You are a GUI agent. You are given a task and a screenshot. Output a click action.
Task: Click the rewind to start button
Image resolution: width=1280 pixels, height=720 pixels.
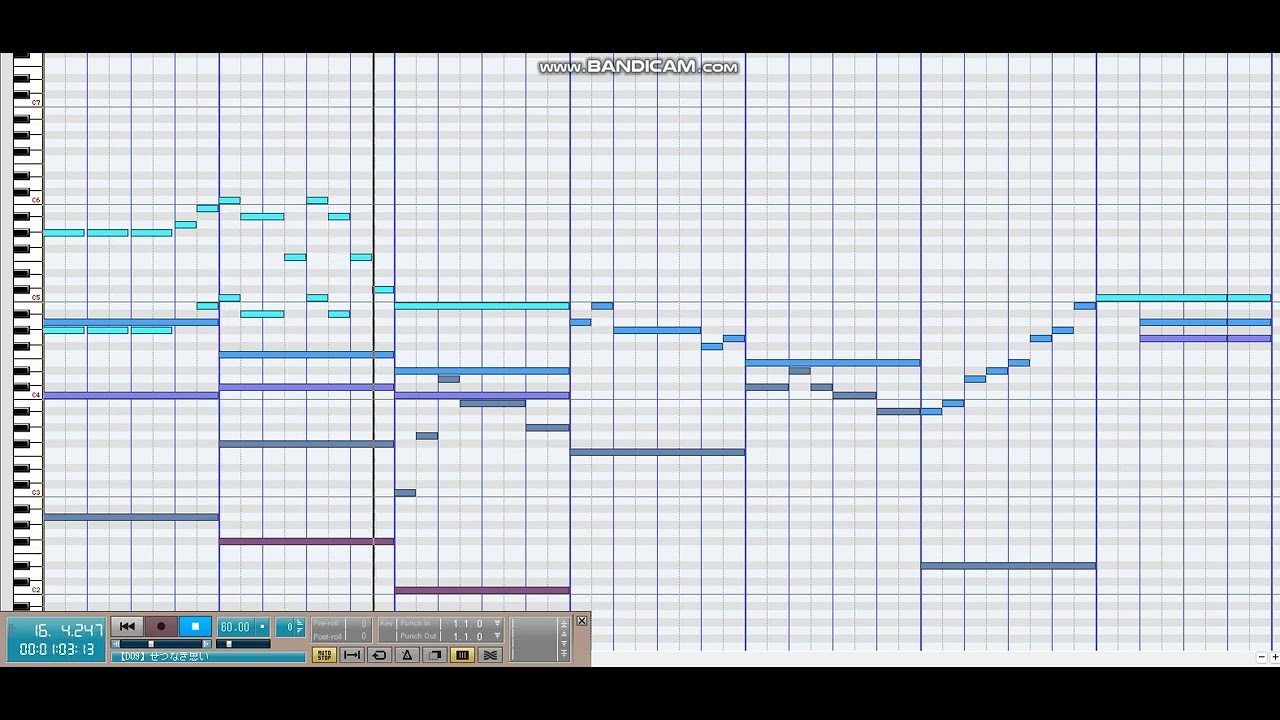click(x=127, y=627)
